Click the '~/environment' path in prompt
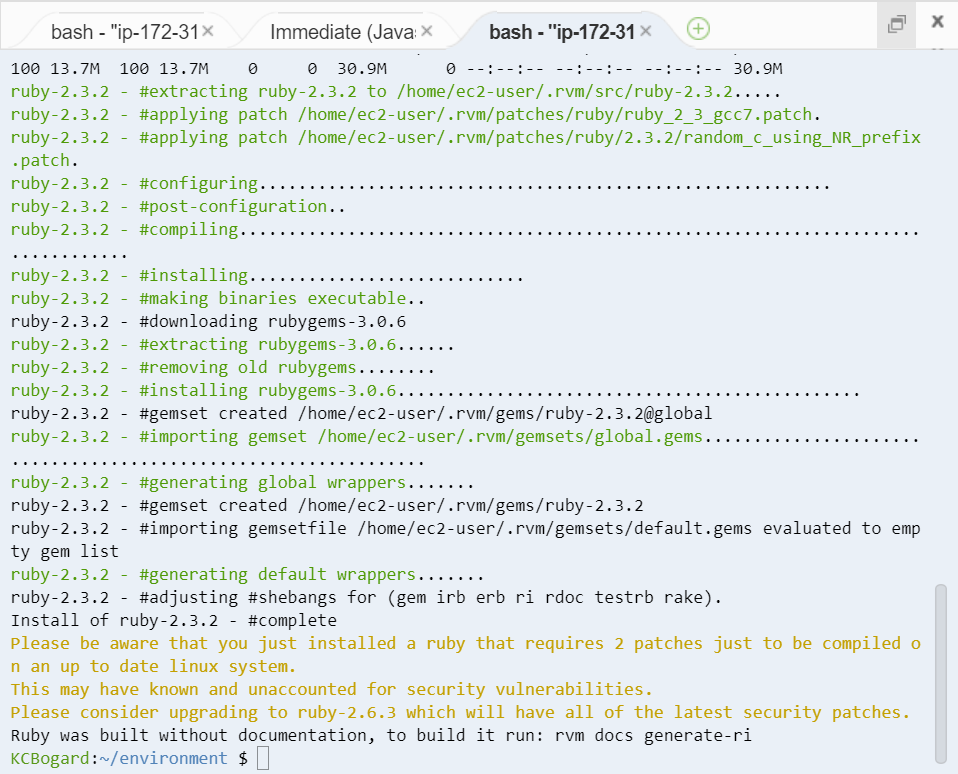The height and width of the screenshot is (774, 958). pyautogui.click(x=163, y=758)
